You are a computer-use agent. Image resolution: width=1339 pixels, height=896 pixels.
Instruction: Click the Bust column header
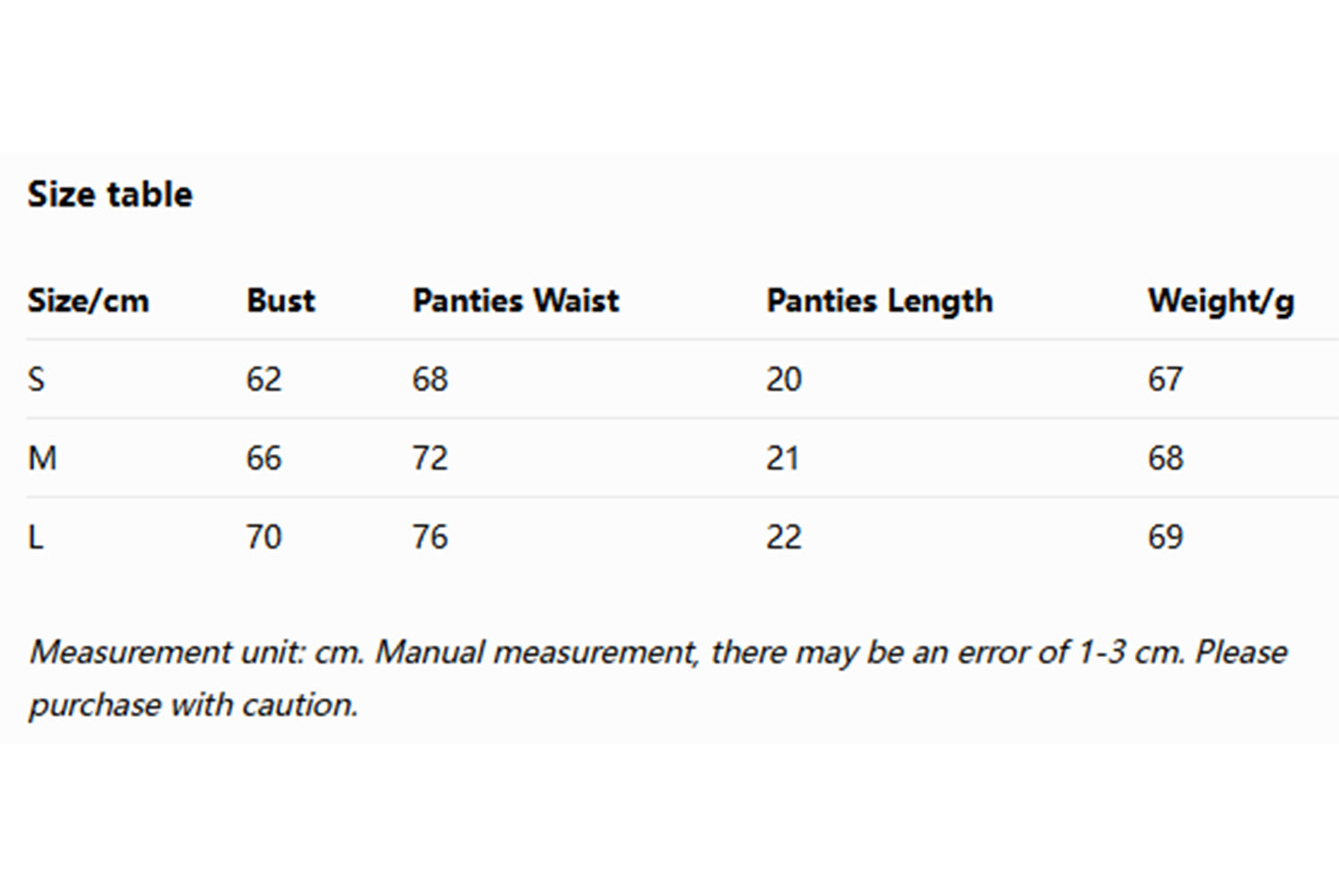coord(280,301)
